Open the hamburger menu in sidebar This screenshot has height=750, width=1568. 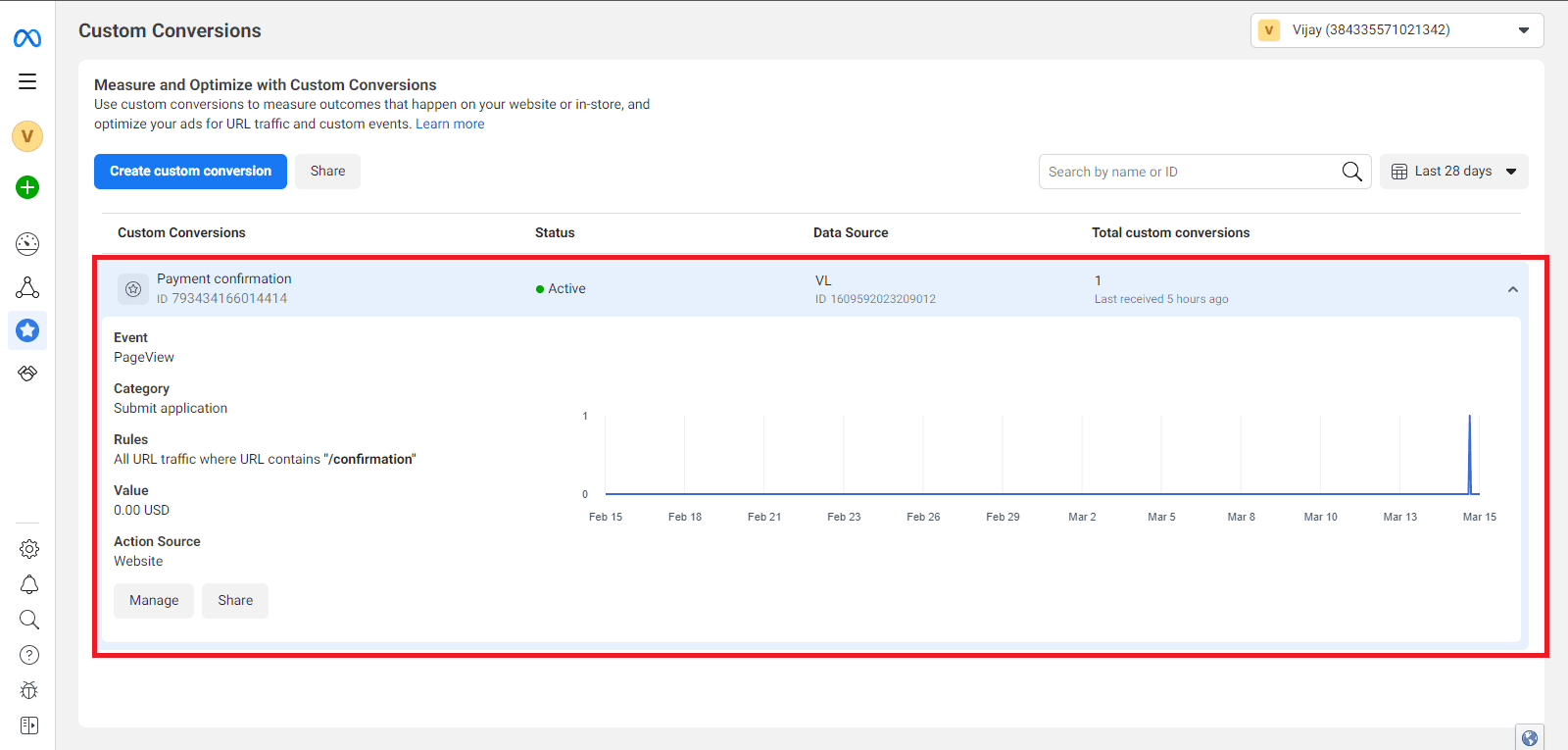(27, 81)
